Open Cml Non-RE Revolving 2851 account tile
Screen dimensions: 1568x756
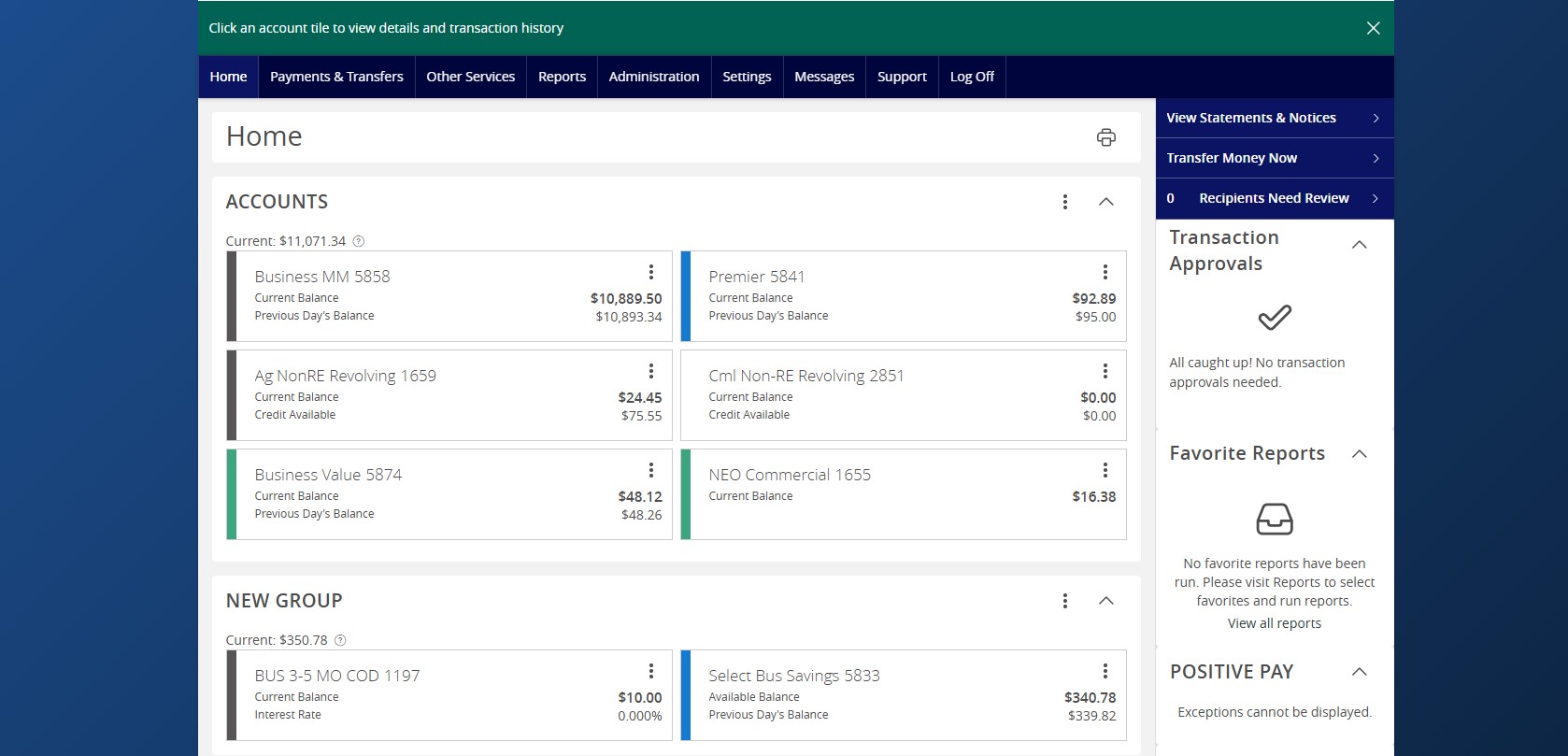[x=904, y=395]
